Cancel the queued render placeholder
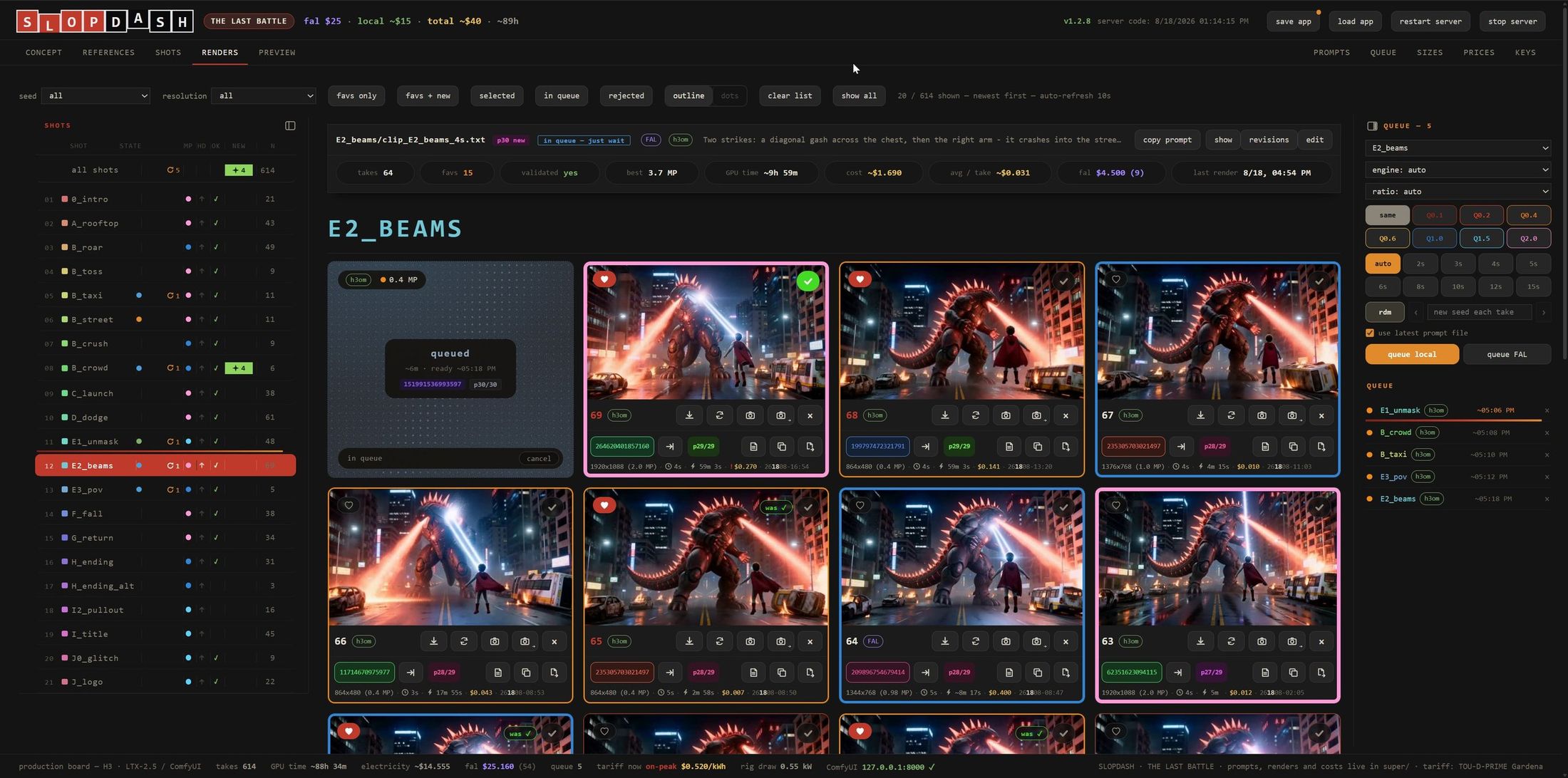Image resolution: width=1568 pixels, height=778 pixels. pyautogui.click(x=538, y=458)
